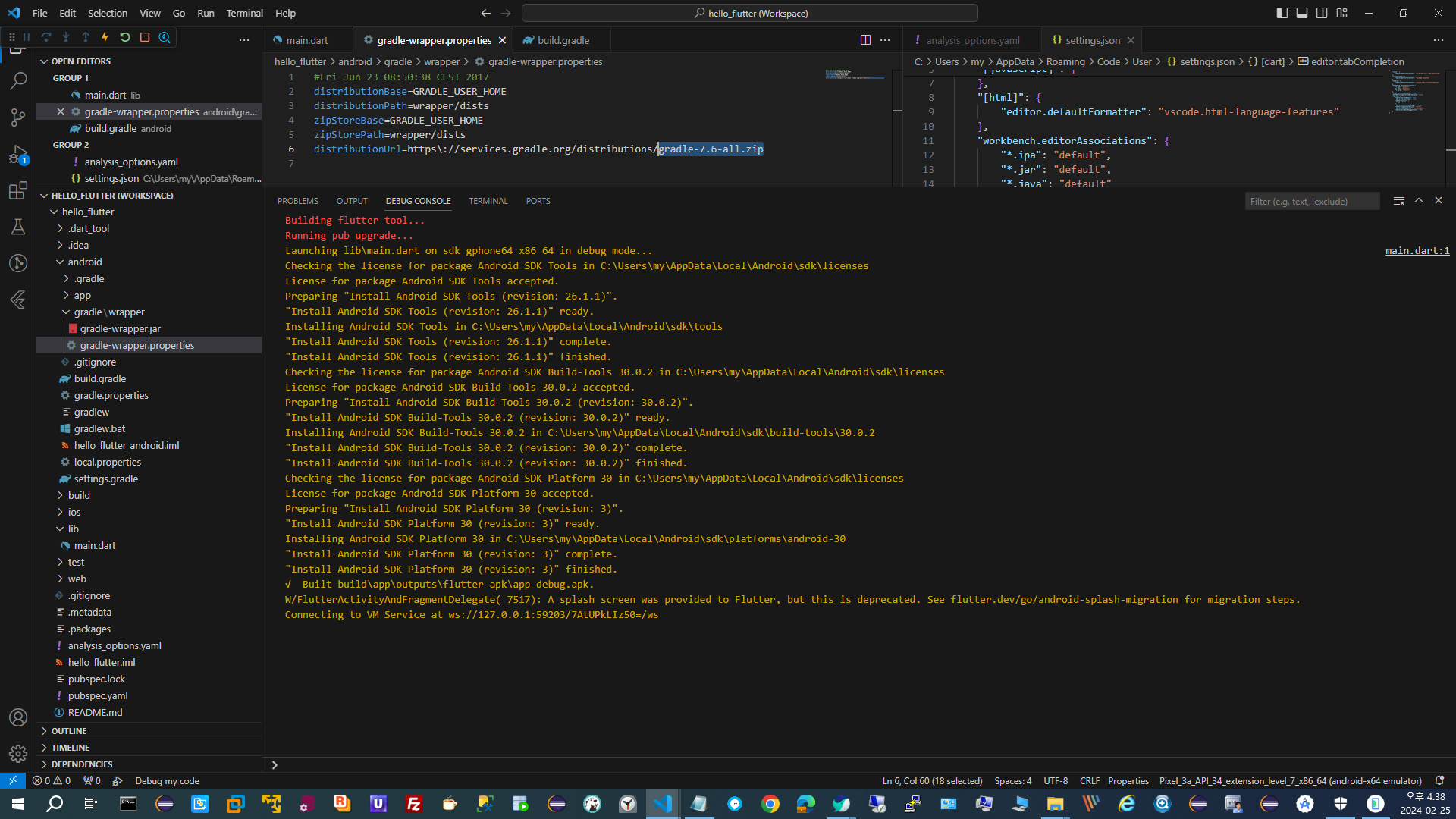Click the Step Into debug button
Image resolution: width=1456 pixels, height=819 pixels.
tap(66, 37)
